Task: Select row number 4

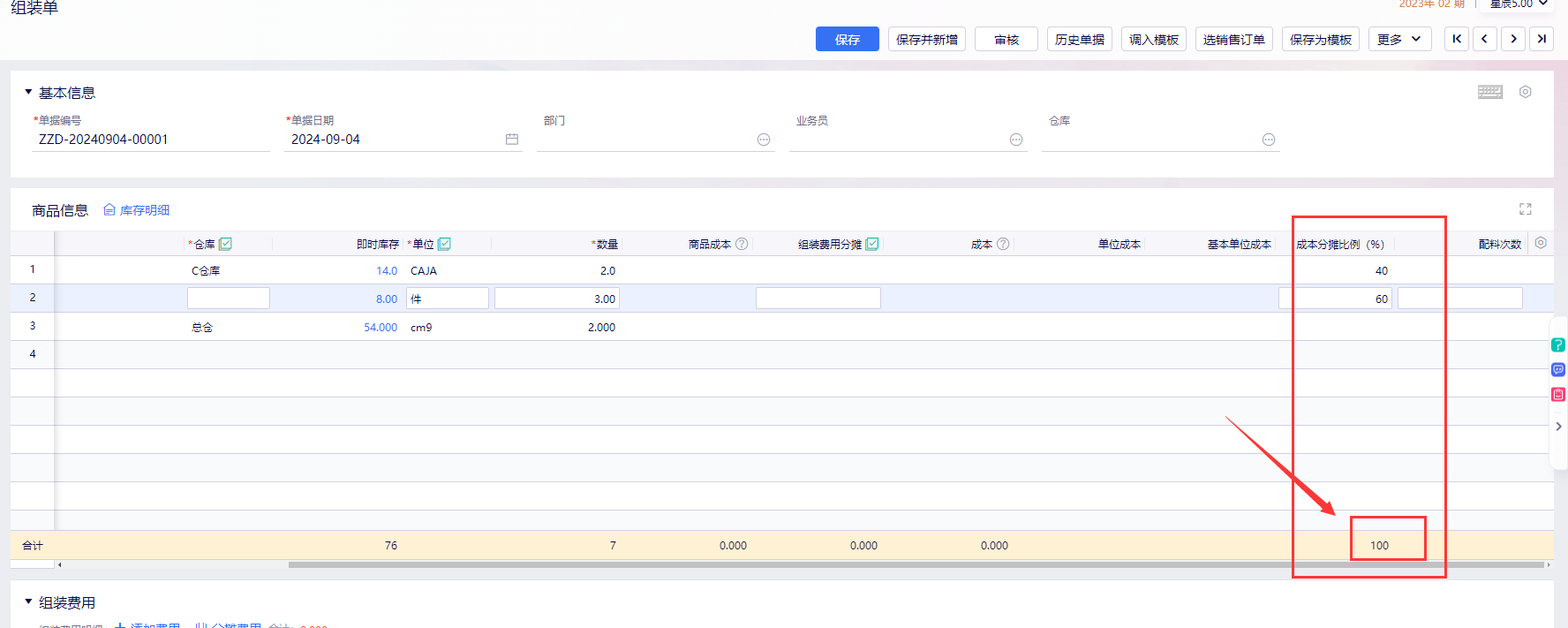Action: 33,354
